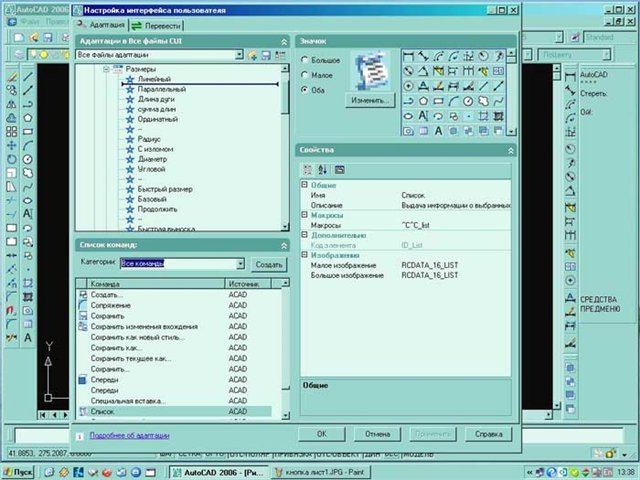The image size is (640, 480).
Task: Click the alphabetical sort icon in Свойства
Action: pyautogui.click(x=323, y=170)
